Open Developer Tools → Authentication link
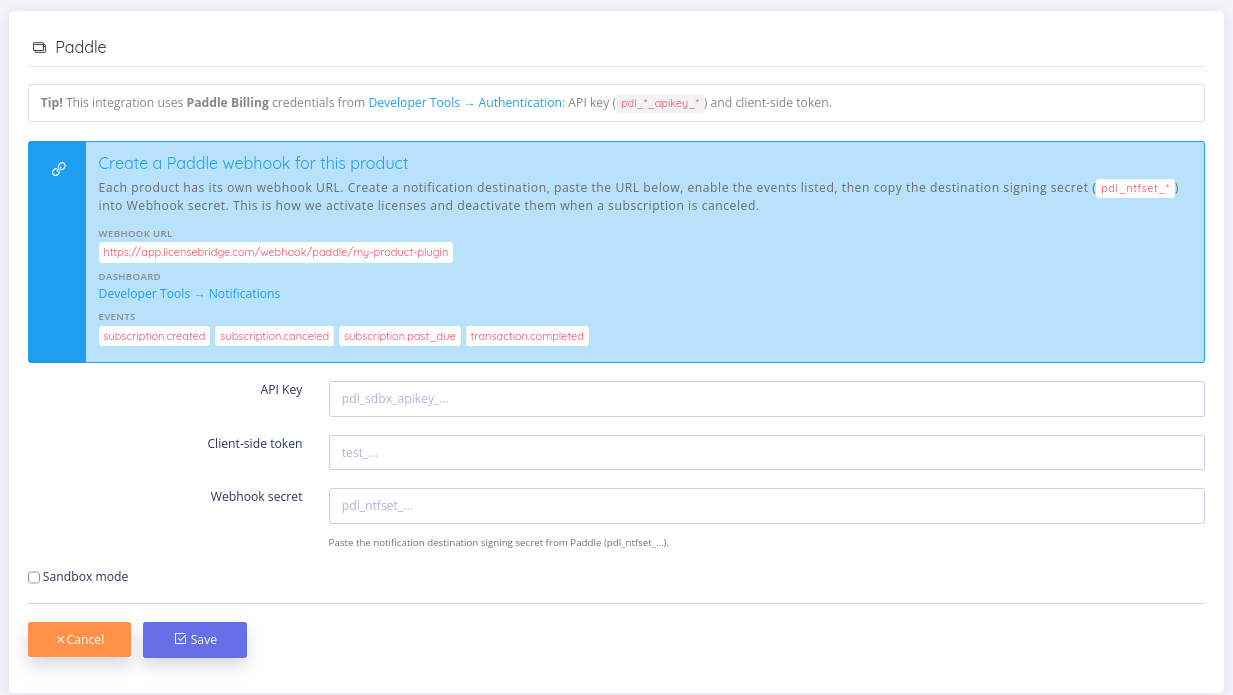 467,102
